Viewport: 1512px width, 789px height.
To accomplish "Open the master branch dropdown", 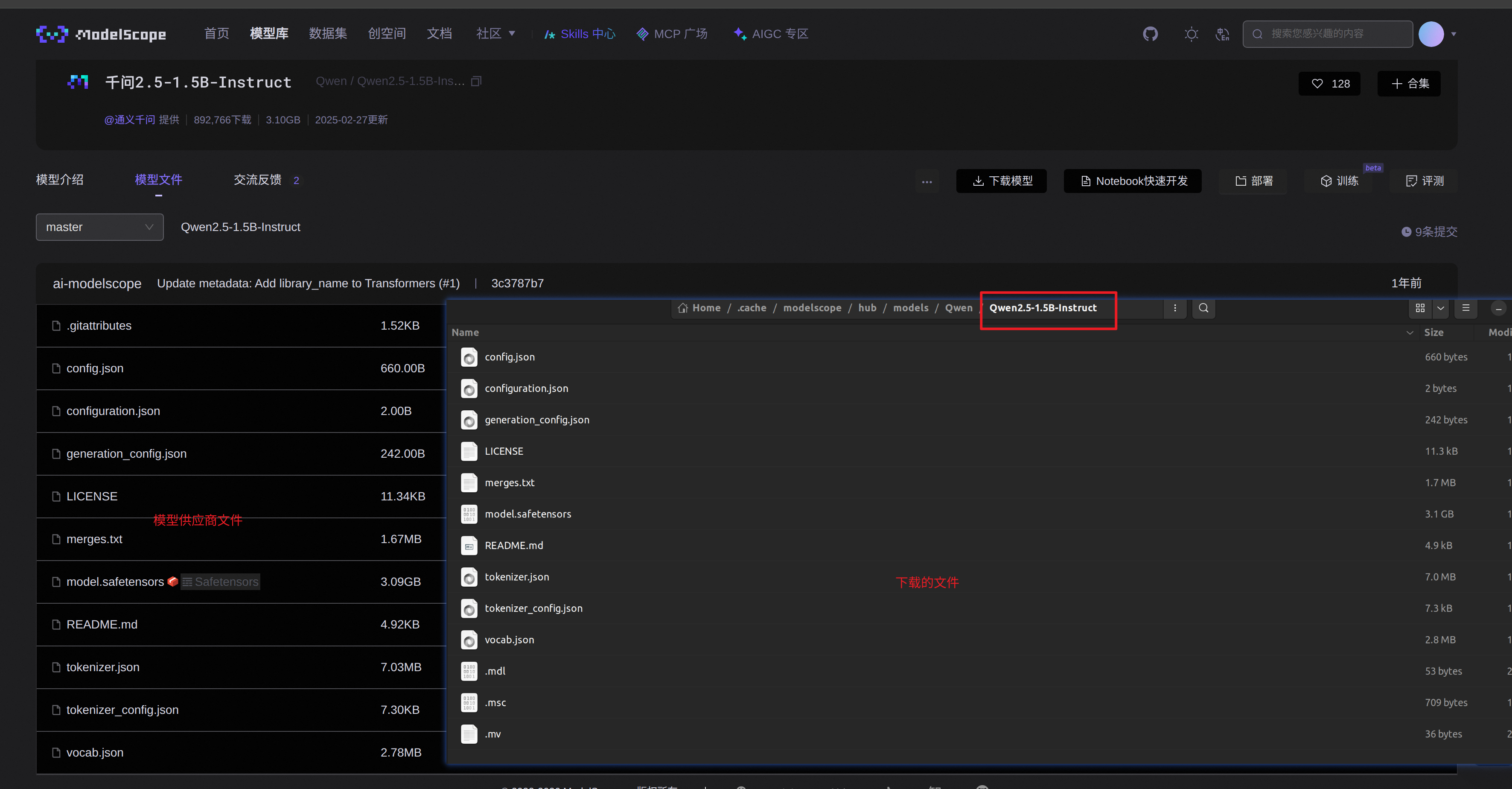I will 100,227.
